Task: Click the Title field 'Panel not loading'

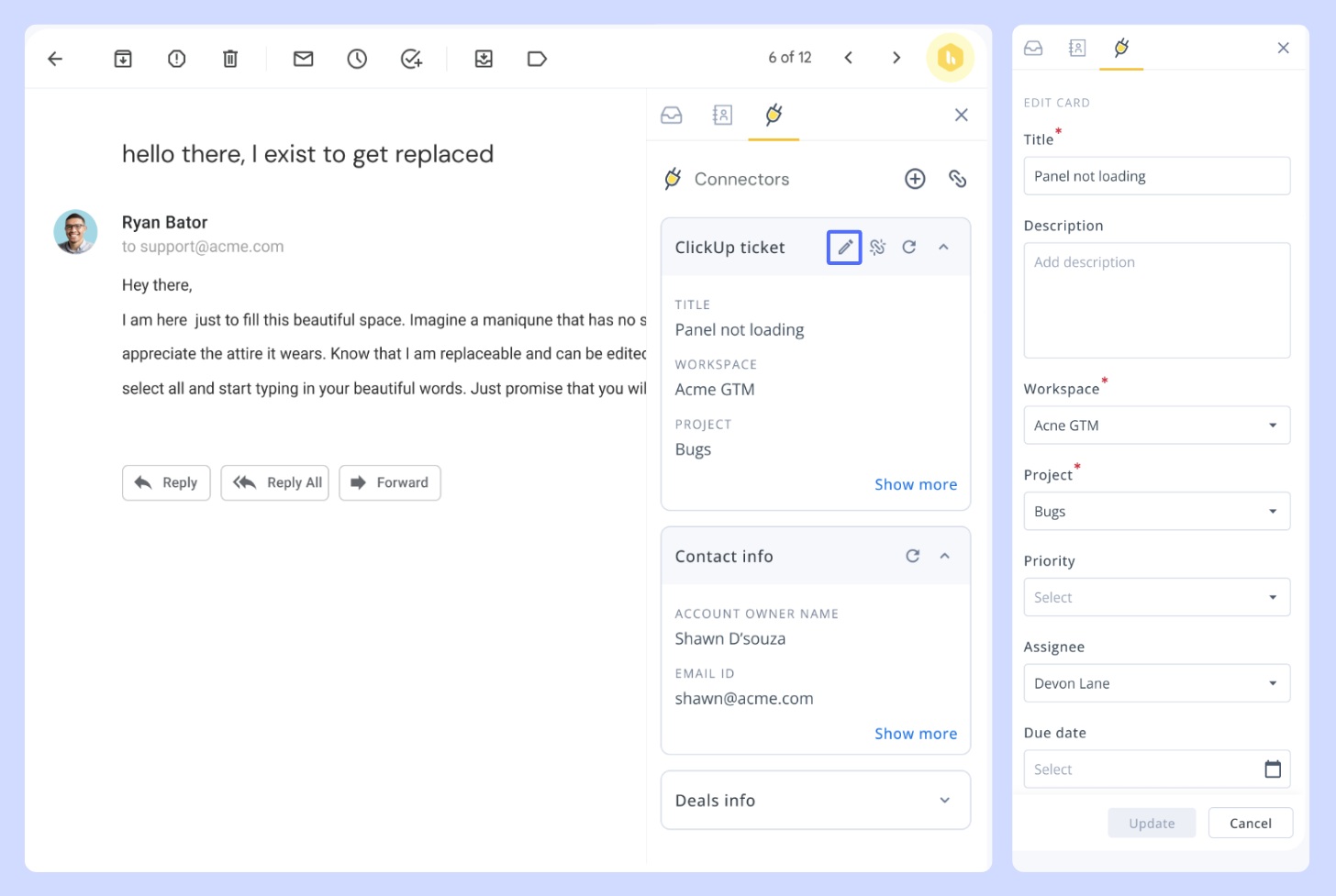Action: (1157, 176)
